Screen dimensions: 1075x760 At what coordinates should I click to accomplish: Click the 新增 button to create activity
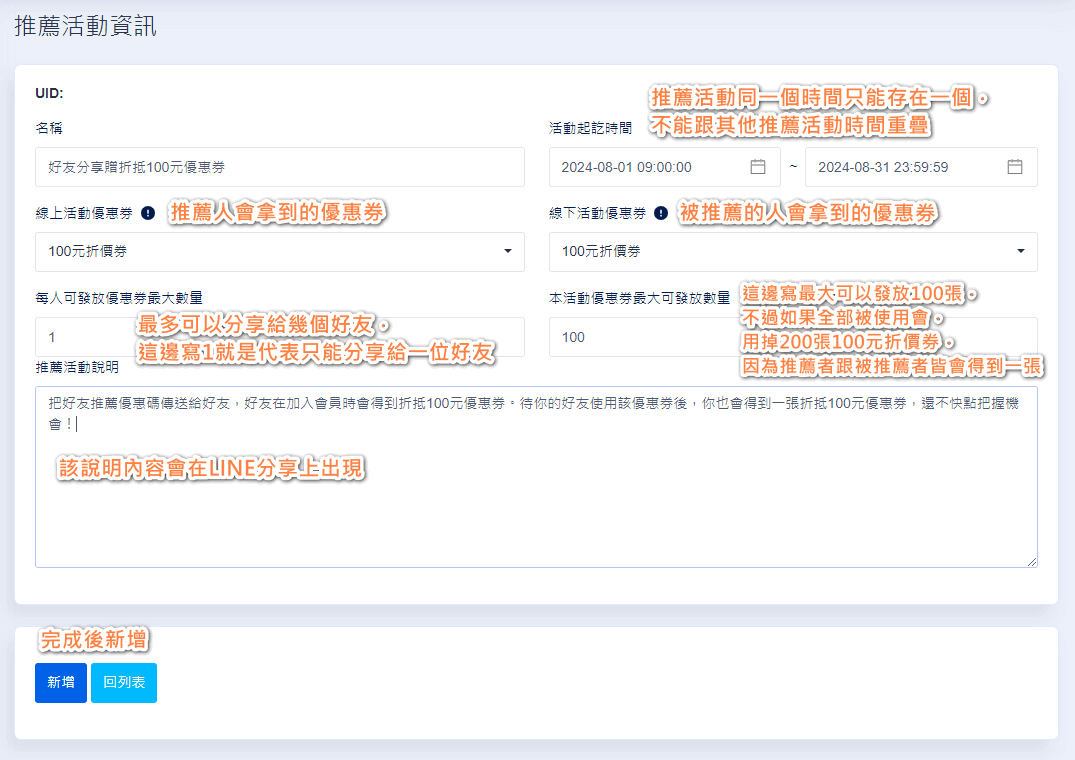click(x=60, y=683)
